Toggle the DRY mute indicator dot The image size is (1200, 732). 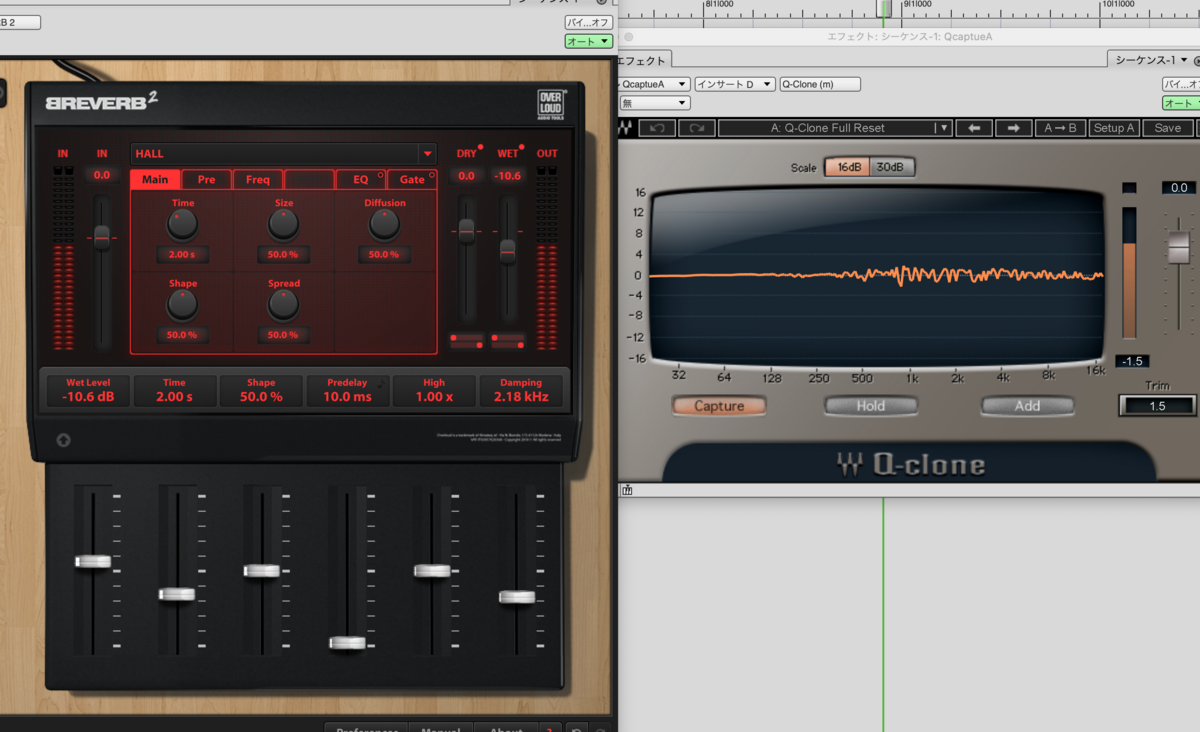tap(481, 148)
